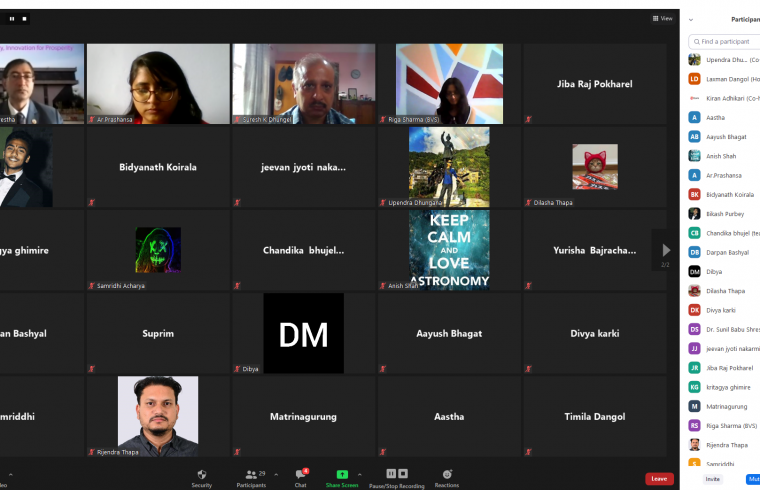The image size is (760, 490).
Task: Select Ar.Prashansa video tile
Action: pyautogui.click(x=158, y=84)
